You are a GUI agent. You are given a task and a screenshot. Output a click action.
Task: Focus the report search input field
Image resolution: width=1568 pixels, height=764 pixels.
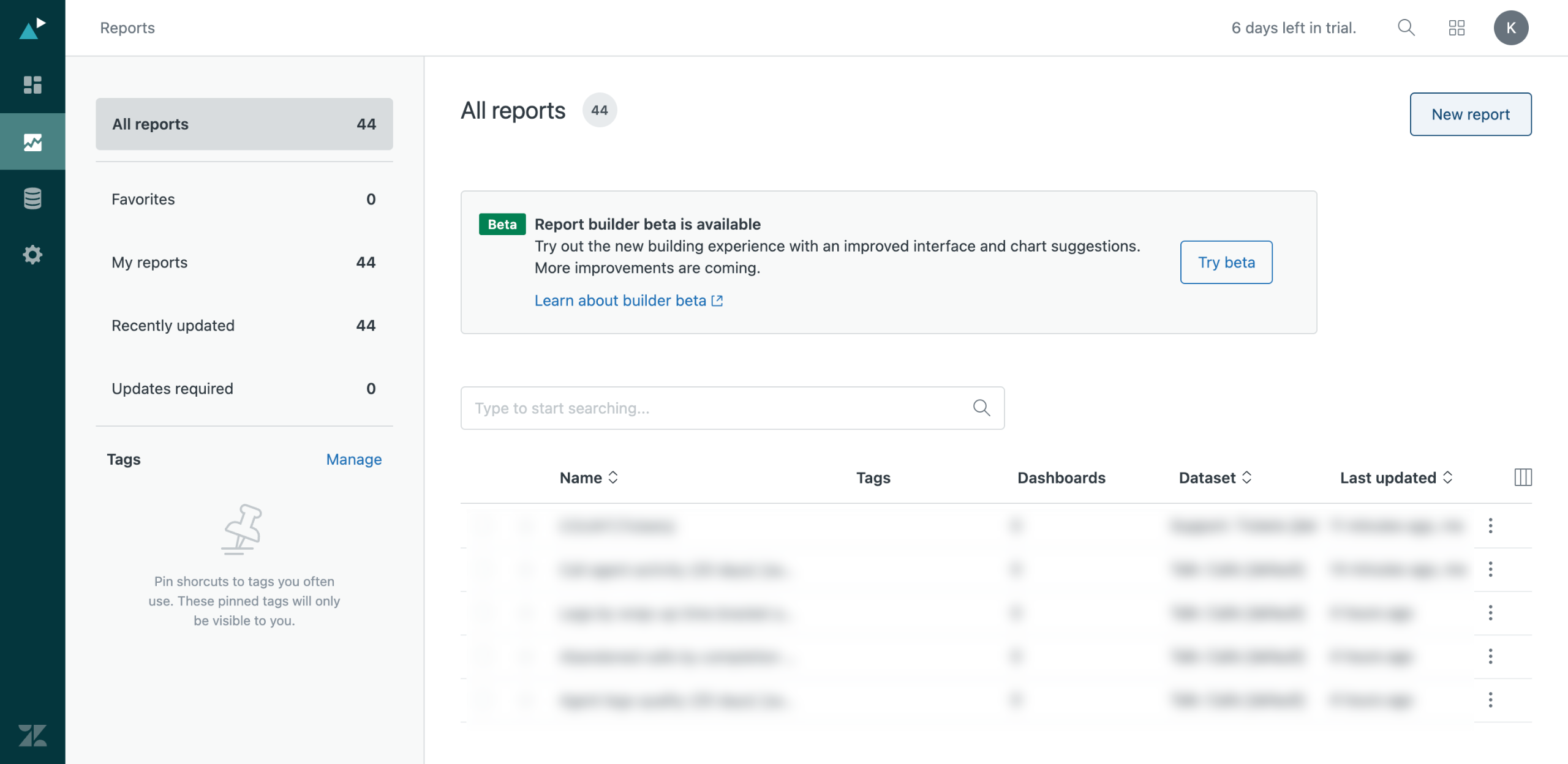pos(717,408)
